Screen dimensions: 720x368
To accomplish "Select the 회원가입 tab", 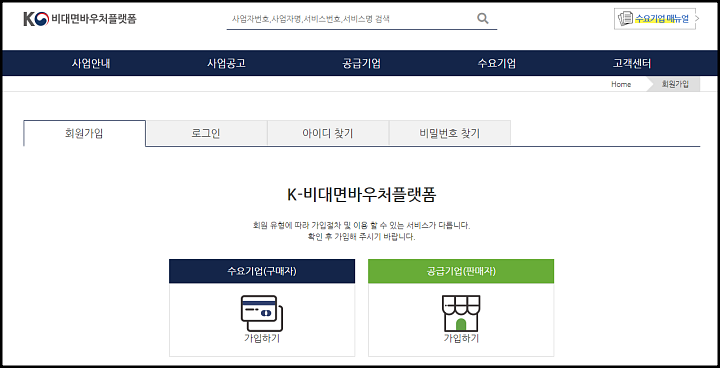I will pyautogui.click(x=84, y=134).
